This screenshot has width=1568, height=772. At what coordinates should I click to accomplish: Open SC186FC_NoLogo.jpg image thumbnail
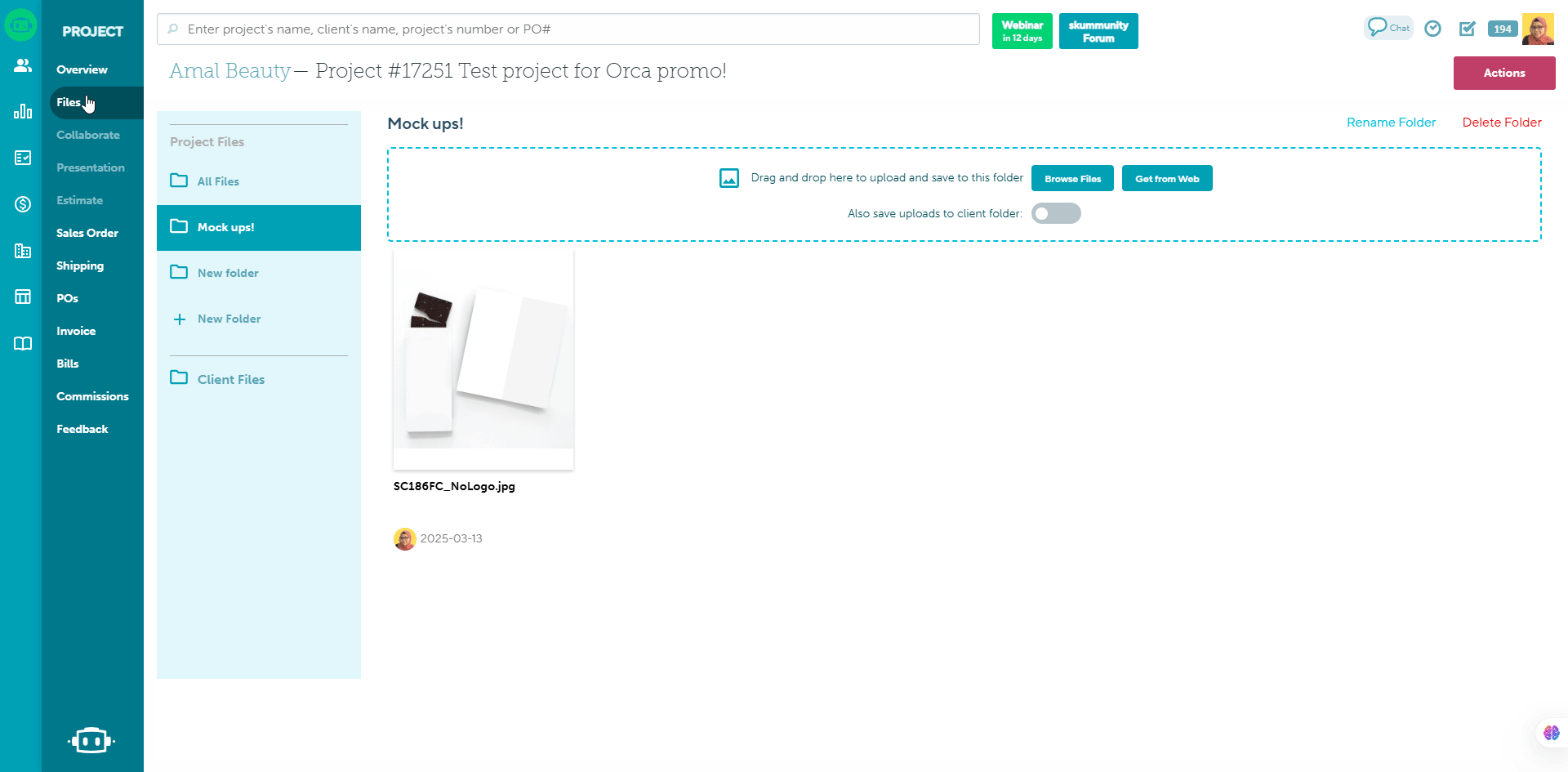pyautogui.click(x=483, y=359)
